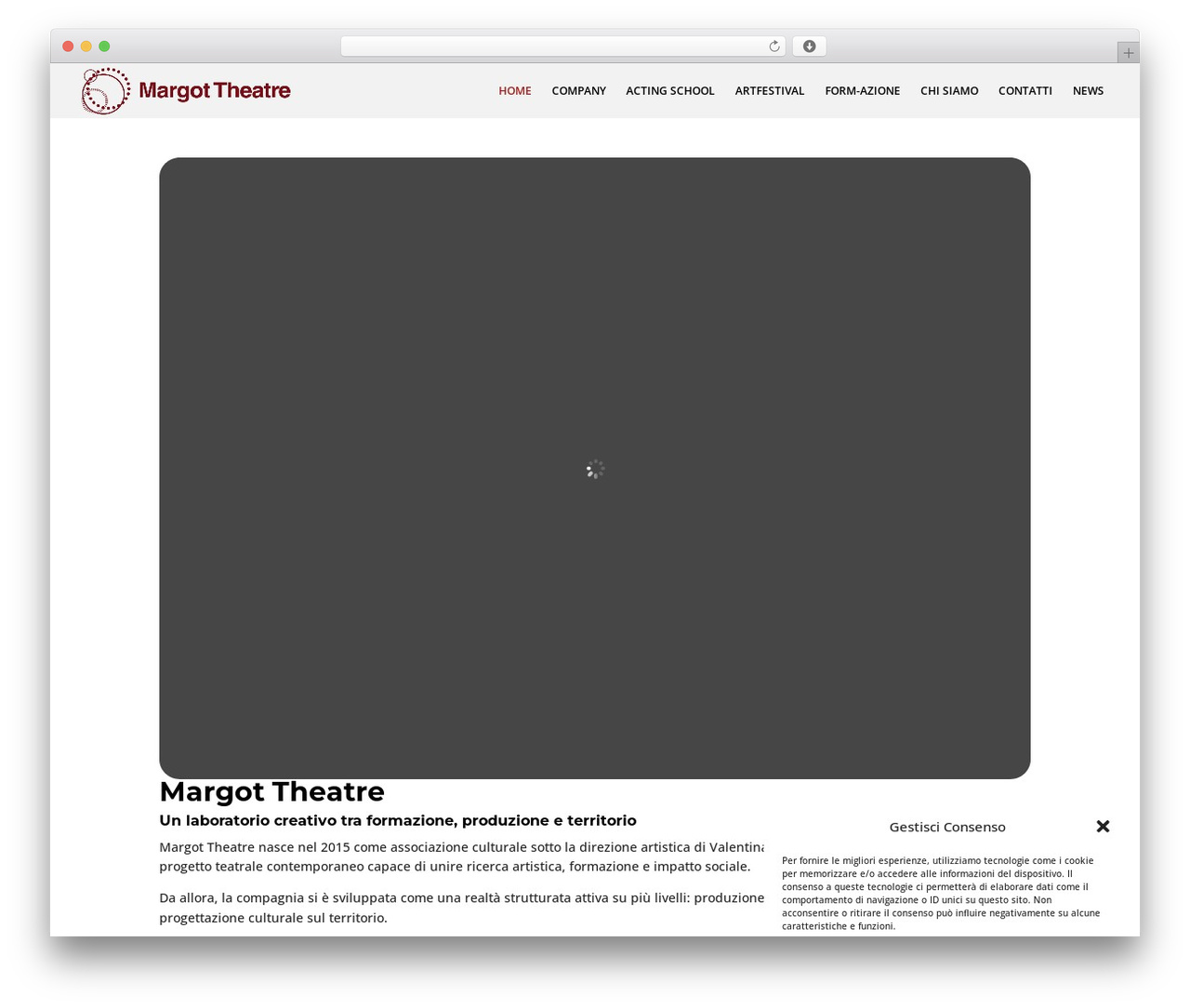Click the Margot Theatre logo
1190x1008 pixels.
coord(186,91)
